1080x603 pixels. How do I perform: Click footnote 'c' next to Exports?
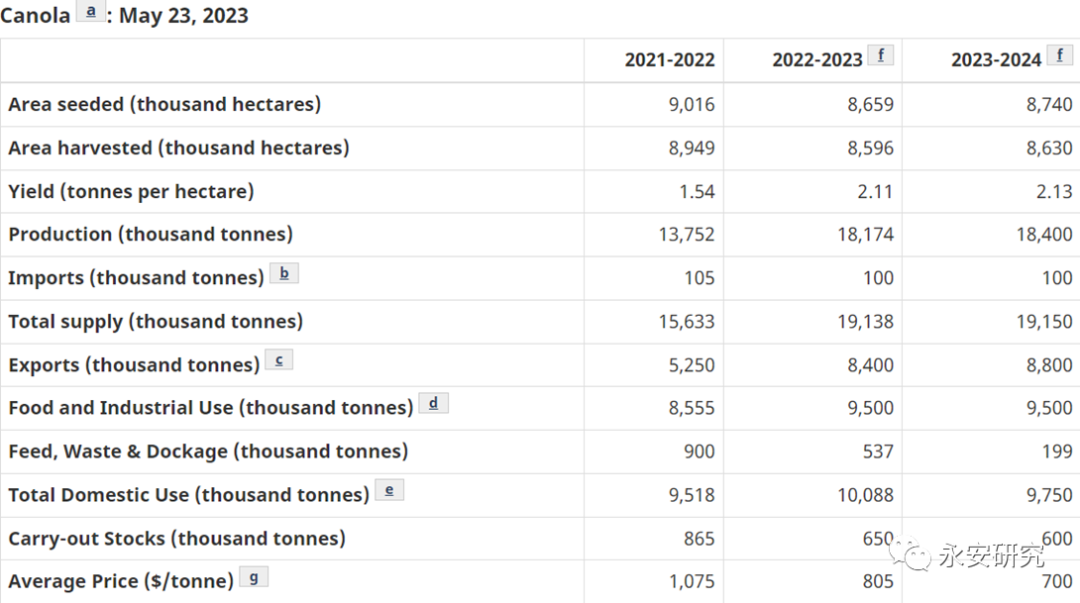[x=279, y=360]
